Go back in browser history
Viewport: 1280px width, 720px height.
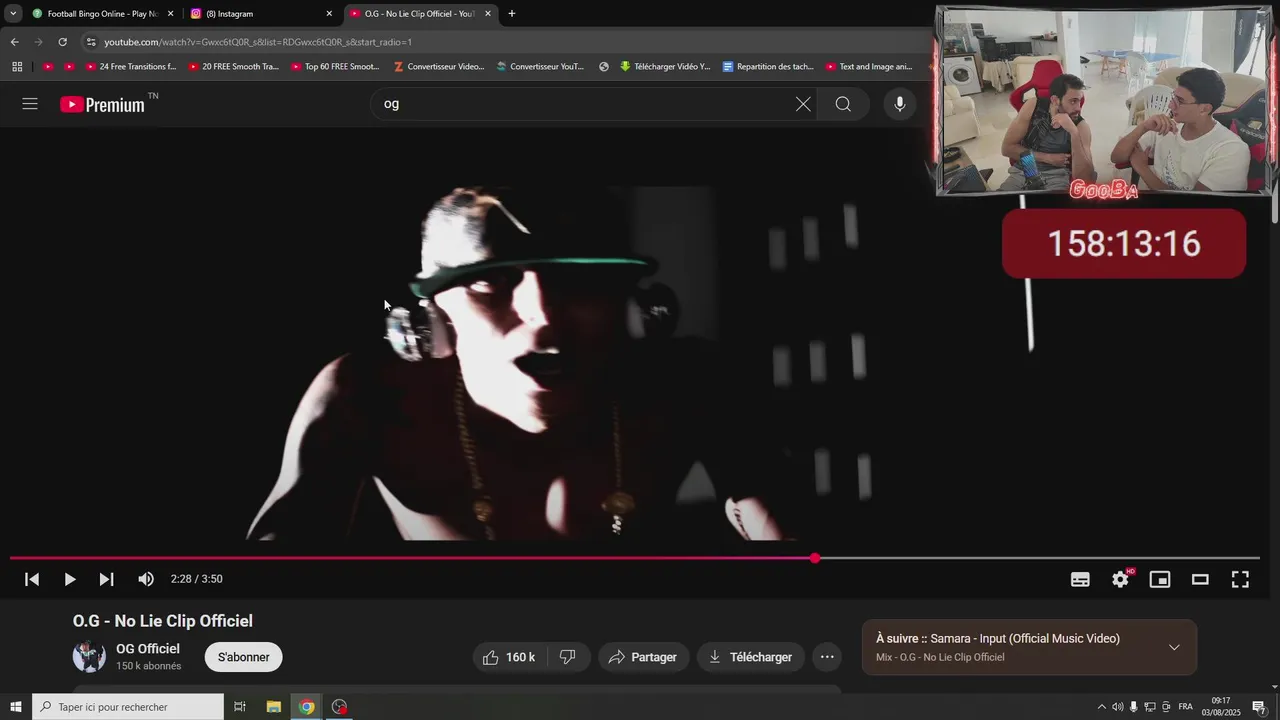coord(14,42)
